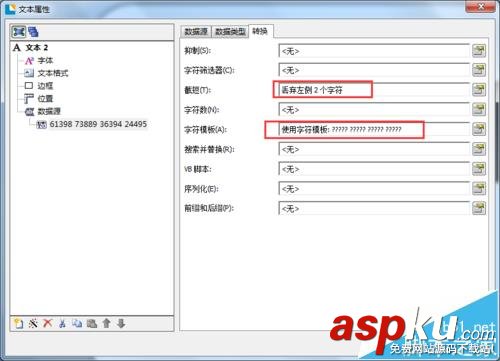This screenshot has height=361, width=500.
Task: Open the edit button for VB 脚本
Action: point(479,169)
